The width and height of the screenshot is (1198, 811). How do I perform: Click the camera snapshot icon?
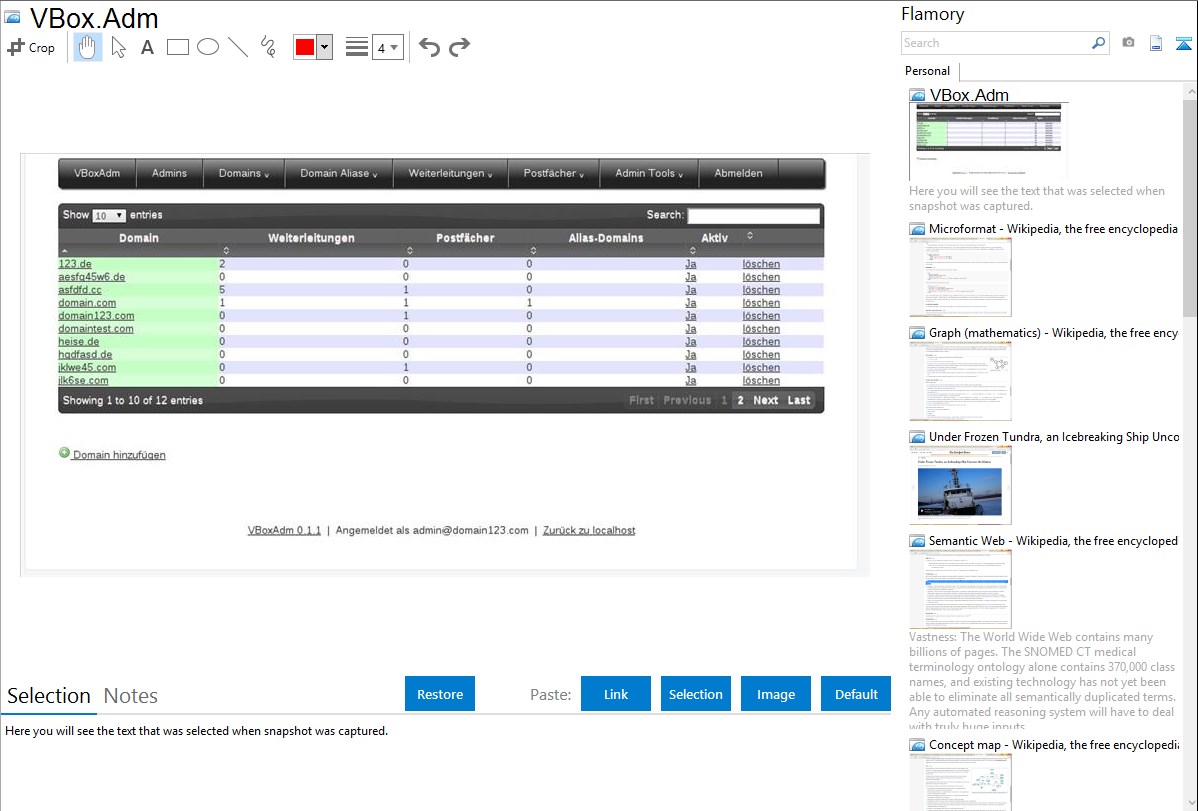[1128, 43]
